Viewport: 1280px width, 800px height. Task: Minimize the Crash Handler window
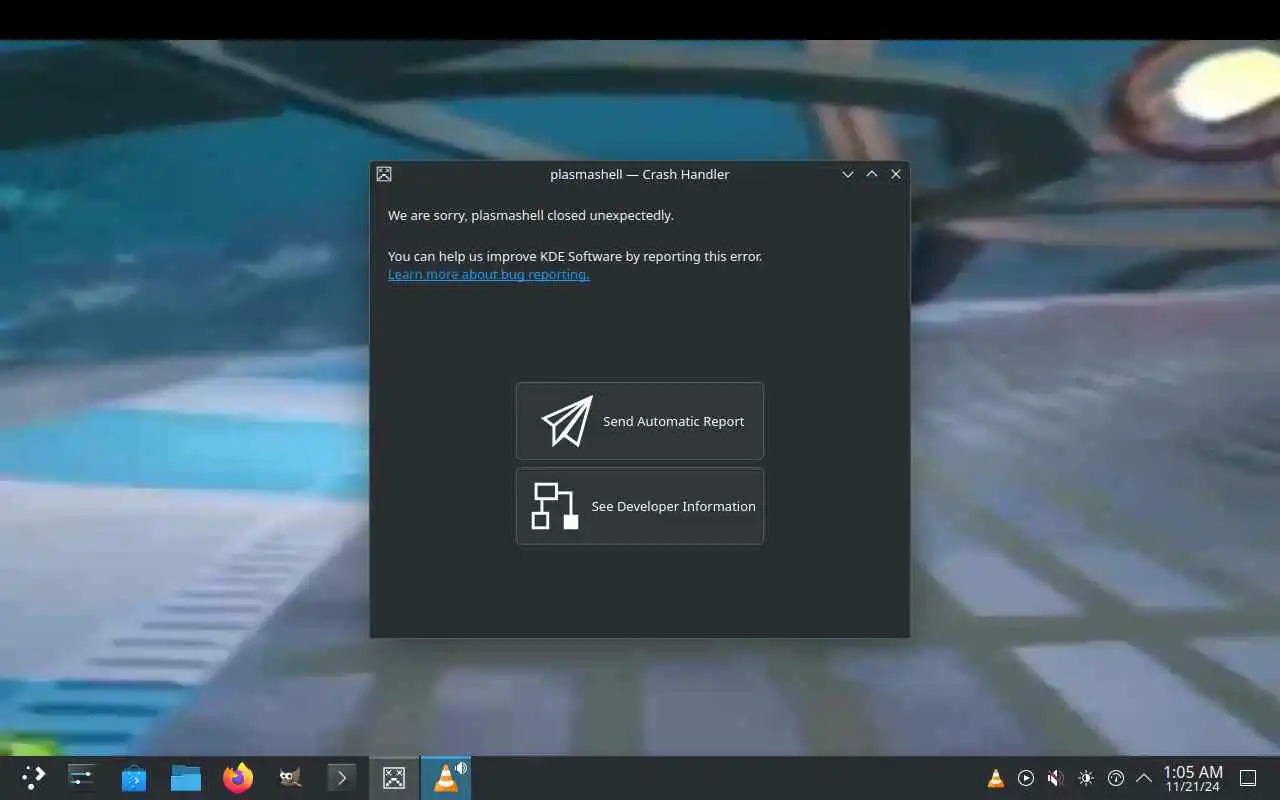(x=848, y=174)
